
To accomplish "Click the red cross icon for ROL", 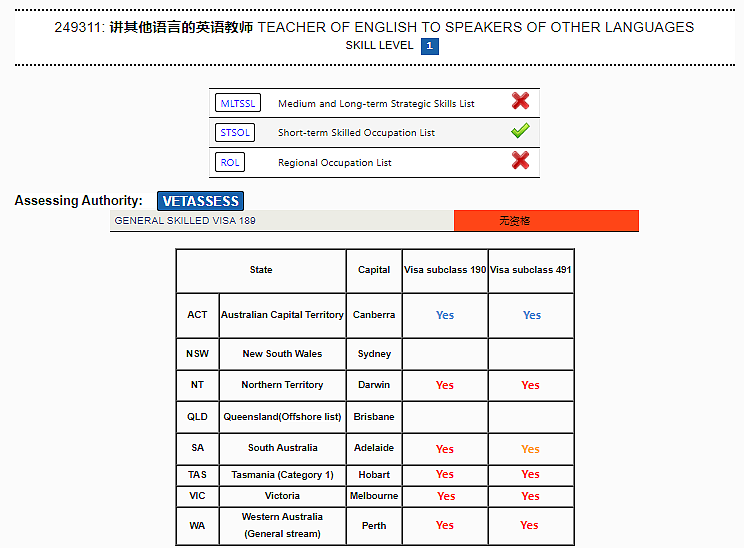I will [x=521, y=160].
